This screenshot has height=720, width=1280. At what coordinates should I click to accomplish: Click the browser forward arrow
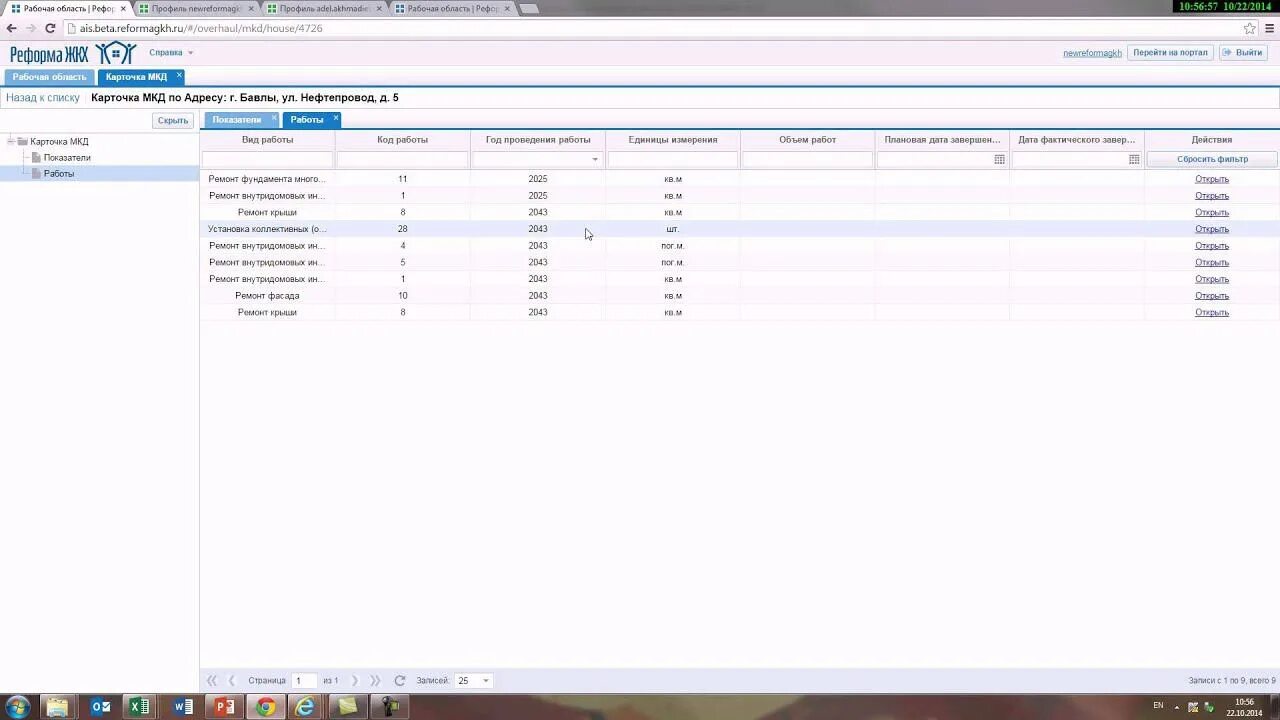pos(31,29)
